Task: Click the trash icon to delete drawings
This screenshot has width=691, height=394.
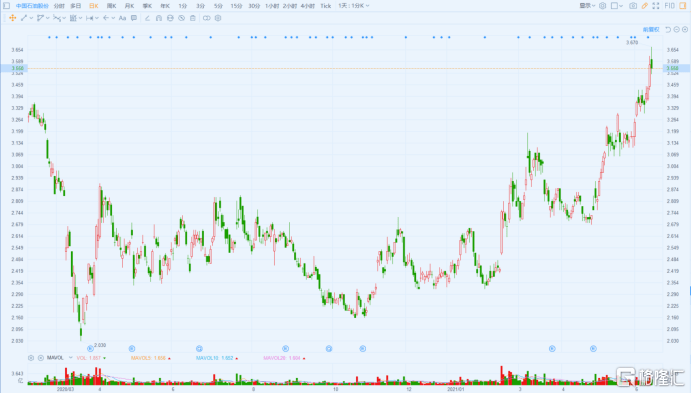Action: [193, 18]
